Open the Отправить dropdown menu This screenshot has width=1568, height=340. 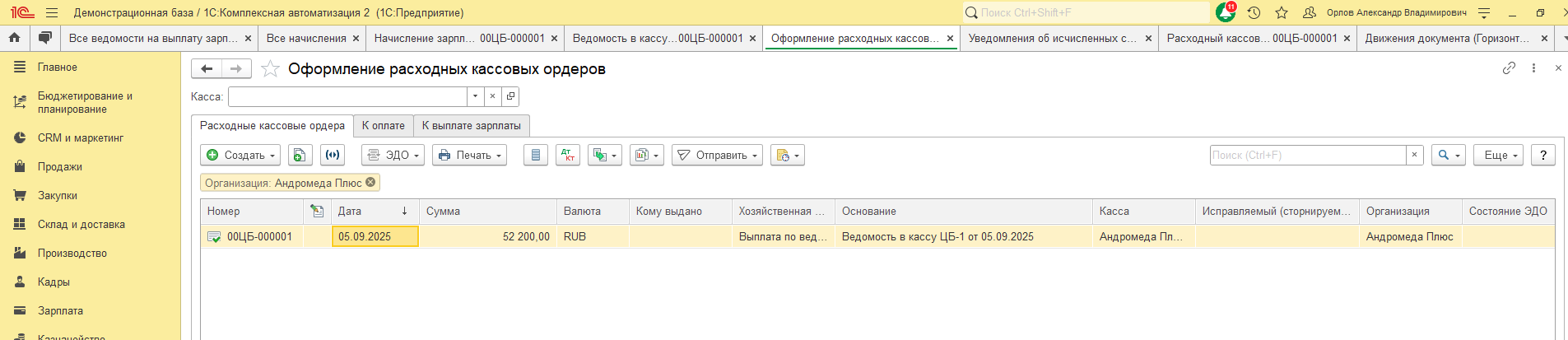pyautogui.click(x=717, y=155)
